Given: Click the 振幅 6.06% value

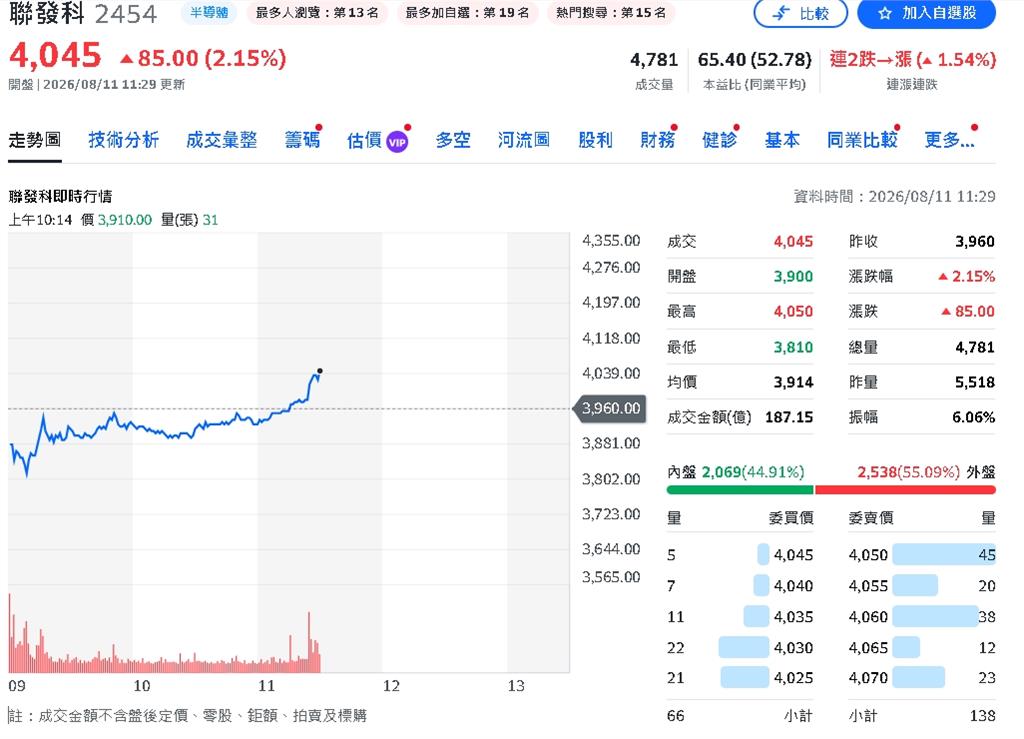Looking at the screenshot, I should tap(973, 417).
